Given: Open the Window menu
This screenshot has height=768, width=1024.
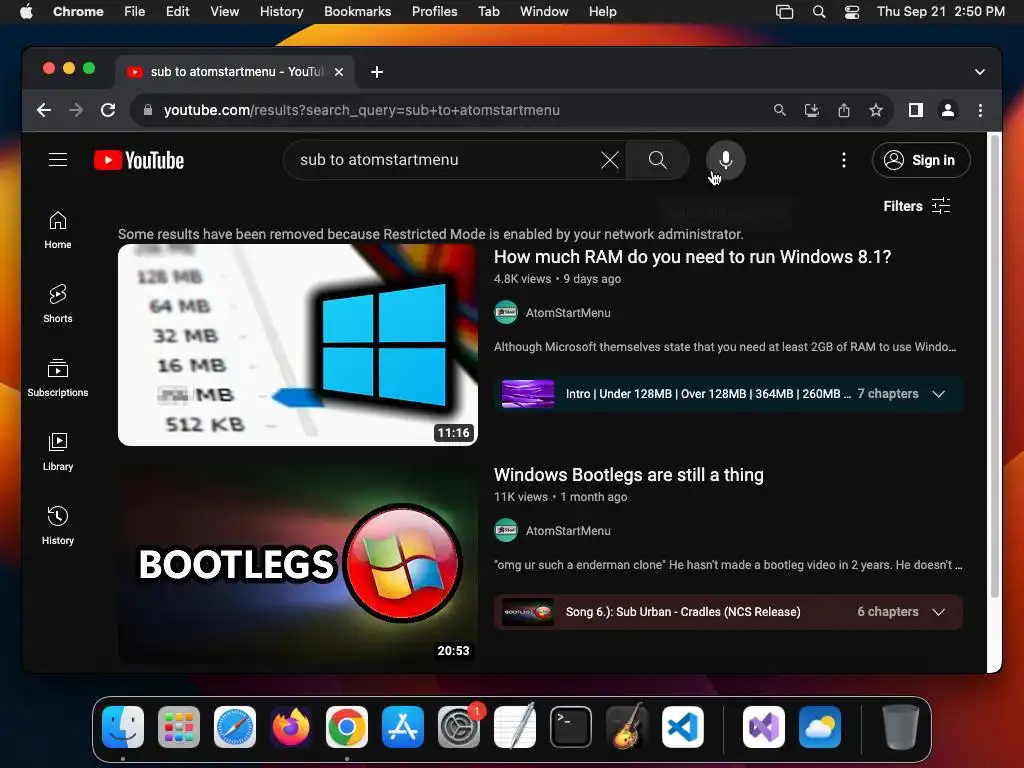Looking at the screenshot, I should click(544, 12).
